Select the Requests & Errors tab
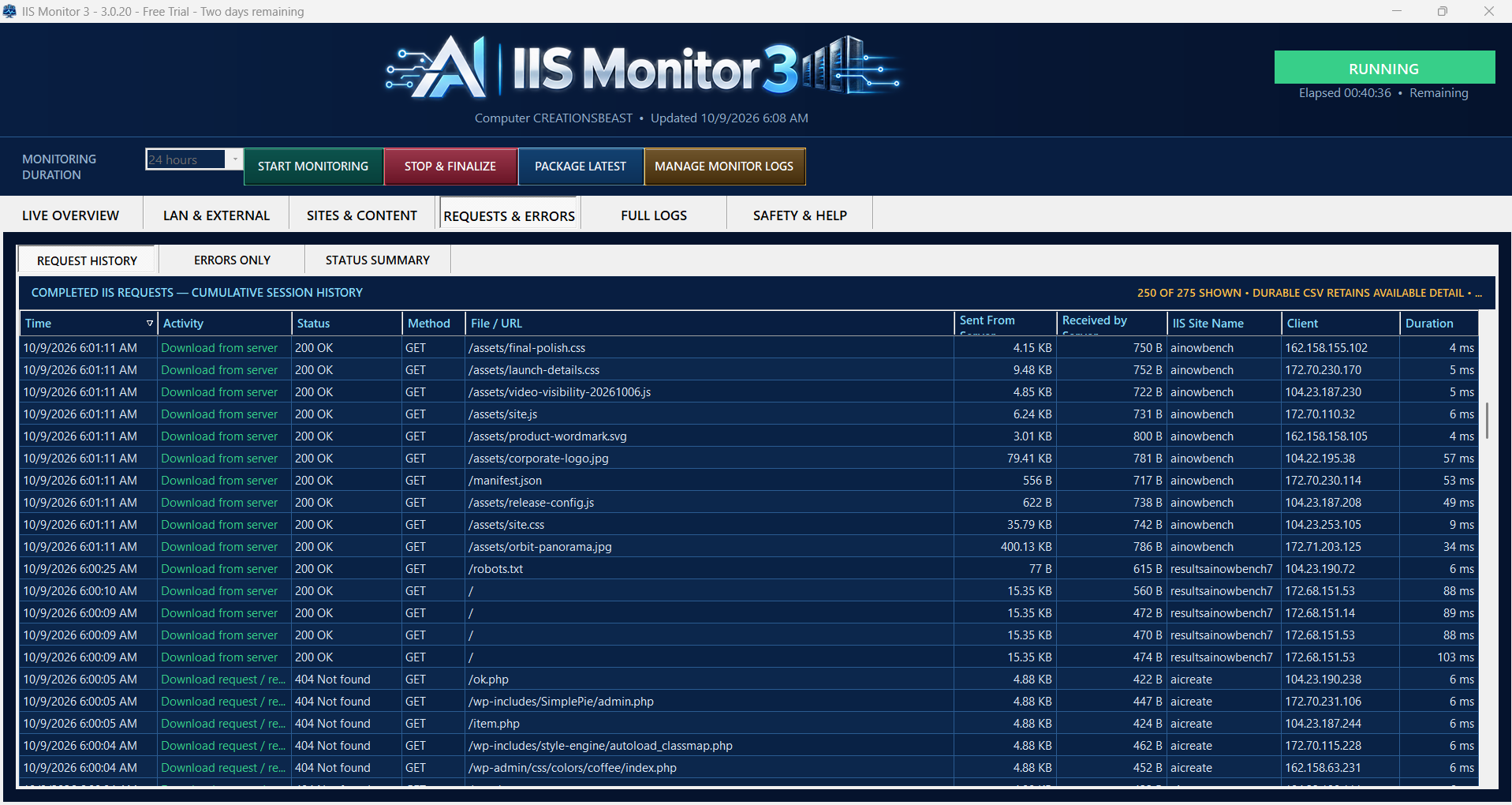The width and height of the screenshot is (1512, 805). [510, 215]
